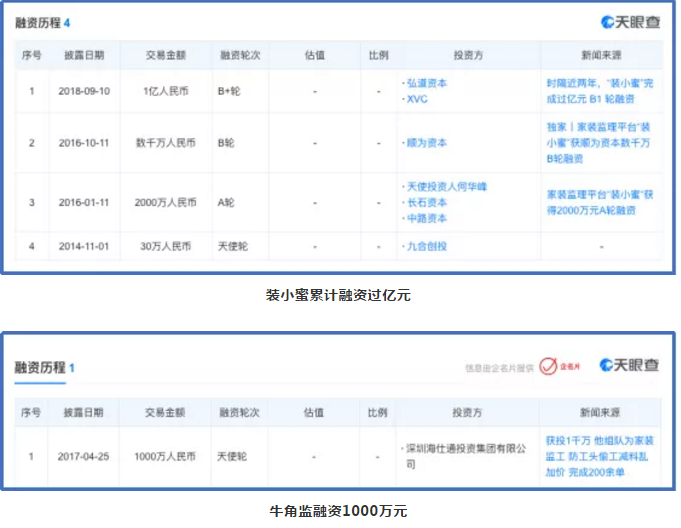Open the 弘道资本 investor link
Screen dimensions: 681x528
click(426, 83)
